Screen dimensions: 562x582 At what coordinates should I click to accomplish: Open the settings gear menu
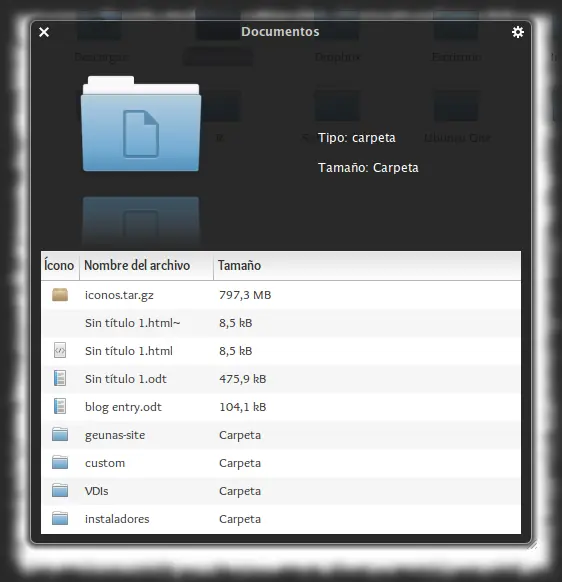tap(517, 32)
